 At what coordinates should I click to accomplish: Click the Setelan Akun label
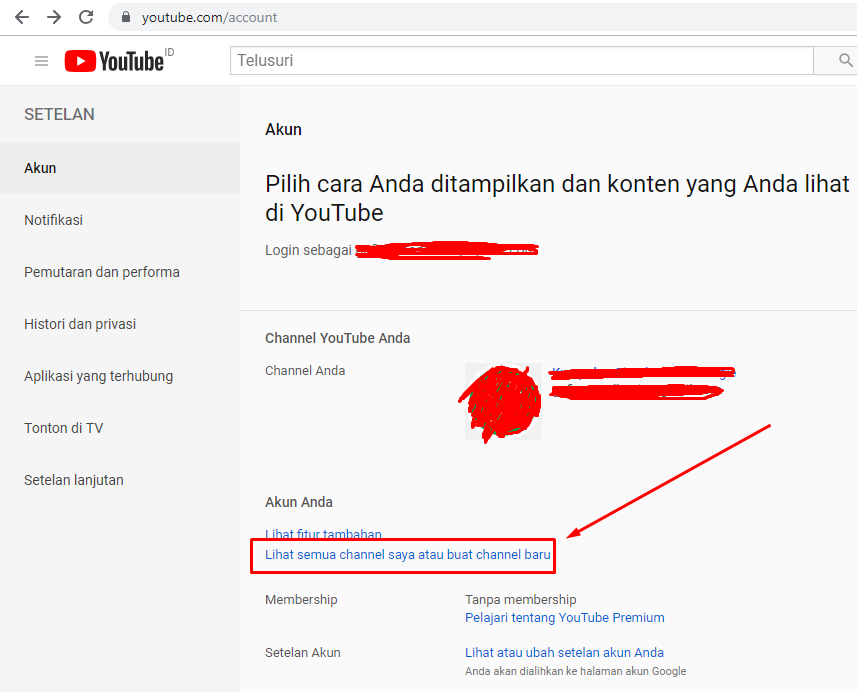point(302,653)
